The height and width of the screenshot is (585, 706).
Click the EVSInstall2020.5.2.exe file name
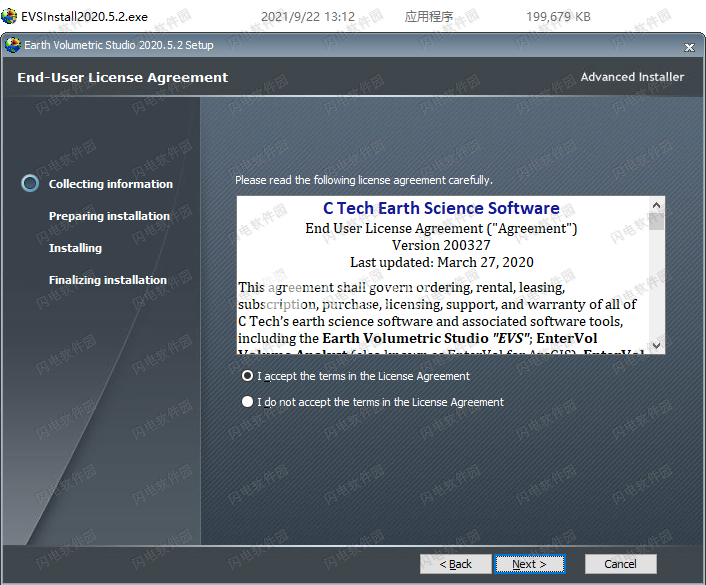pyautogui.click(x=84, y=17)
